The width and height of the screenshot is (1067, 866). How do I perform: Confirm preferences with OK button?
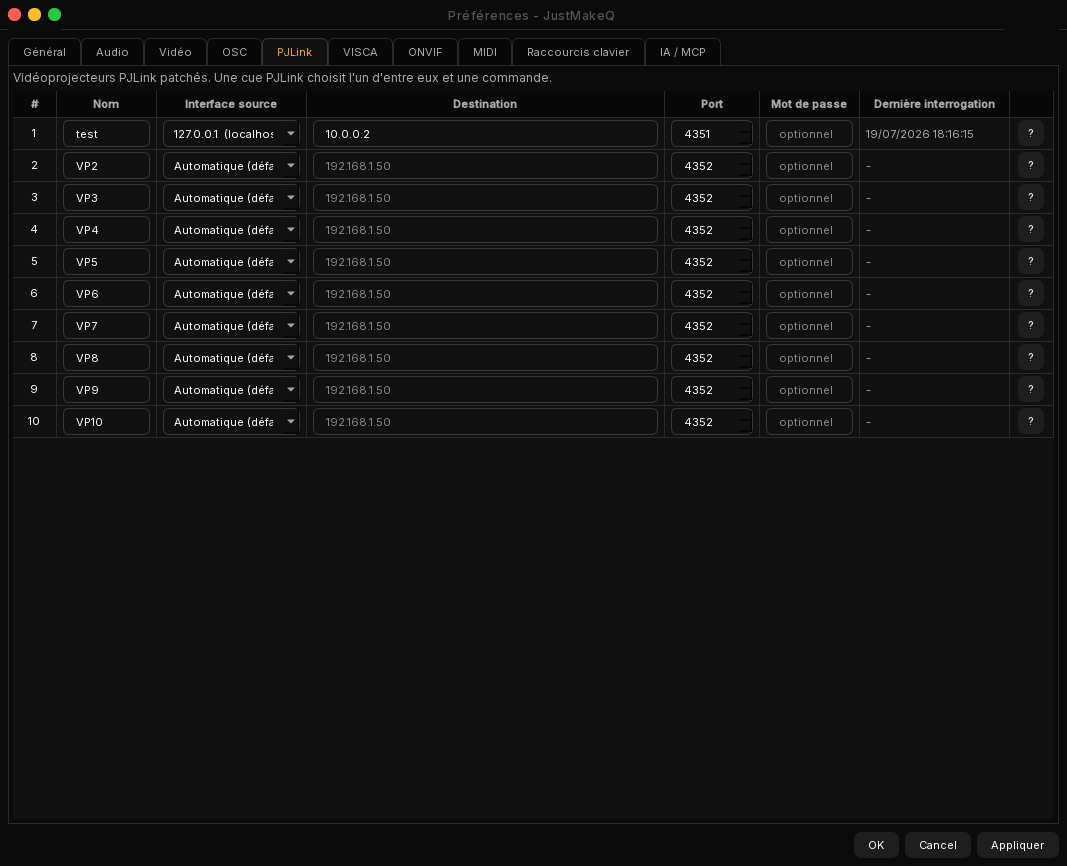pos(876,844)
